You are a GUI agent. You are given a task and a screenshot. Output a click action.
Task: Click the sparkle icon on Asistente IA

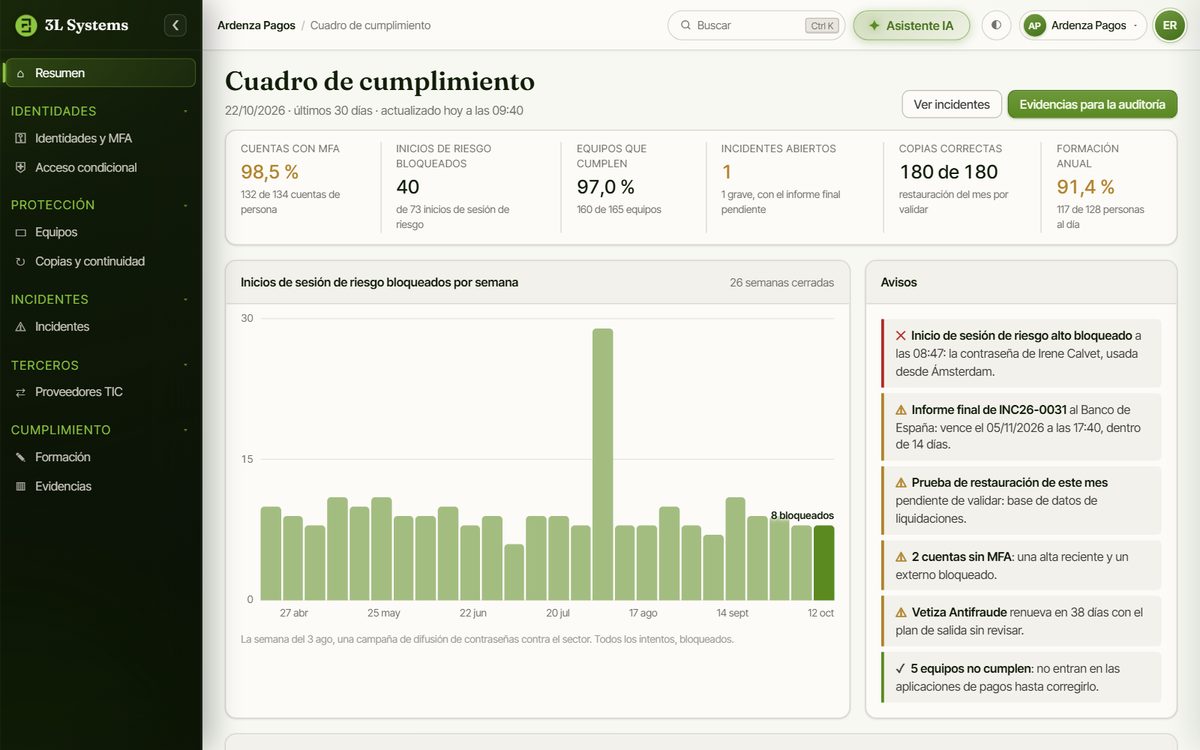874,25
